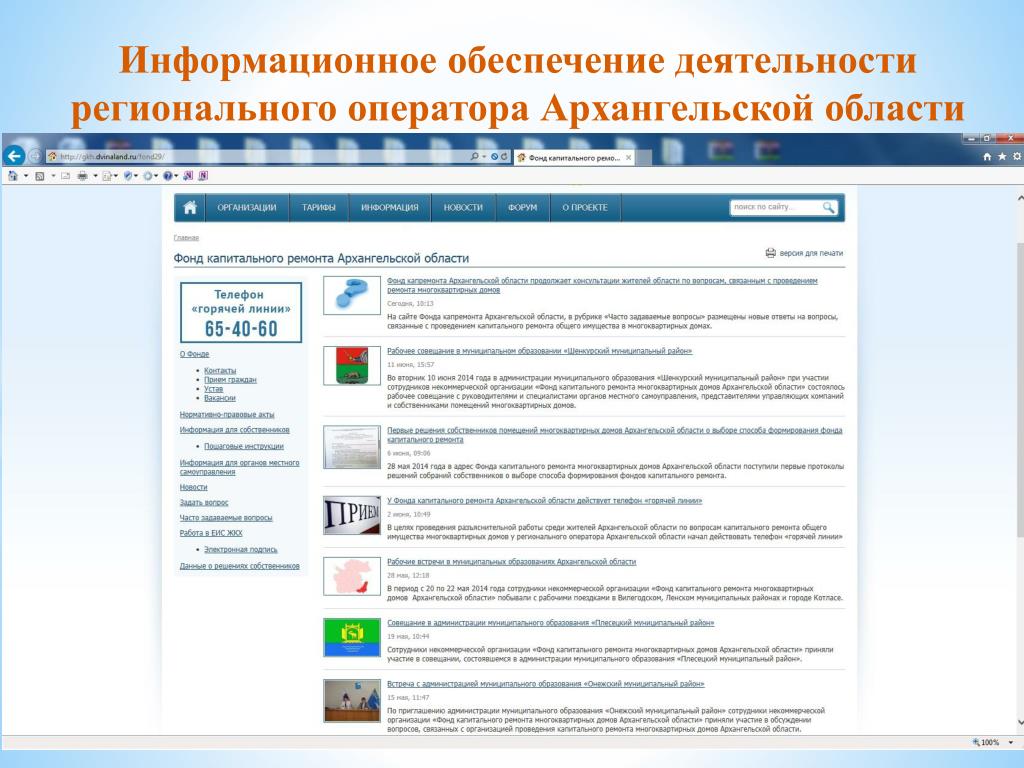Click the address bar search magnifier icon

pyautogui.click(x=474, y=157)
